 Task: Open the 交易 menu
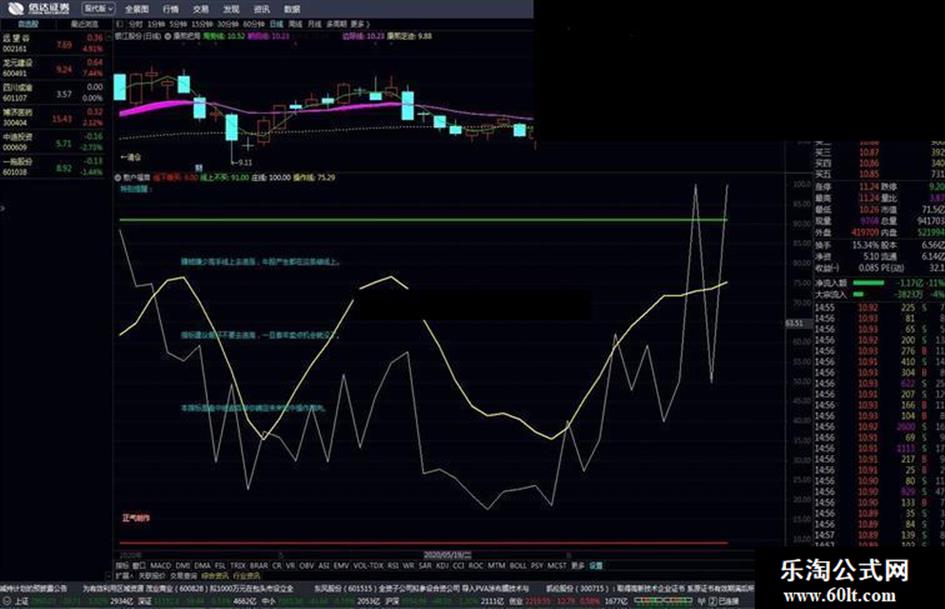[x=201, y=9]
